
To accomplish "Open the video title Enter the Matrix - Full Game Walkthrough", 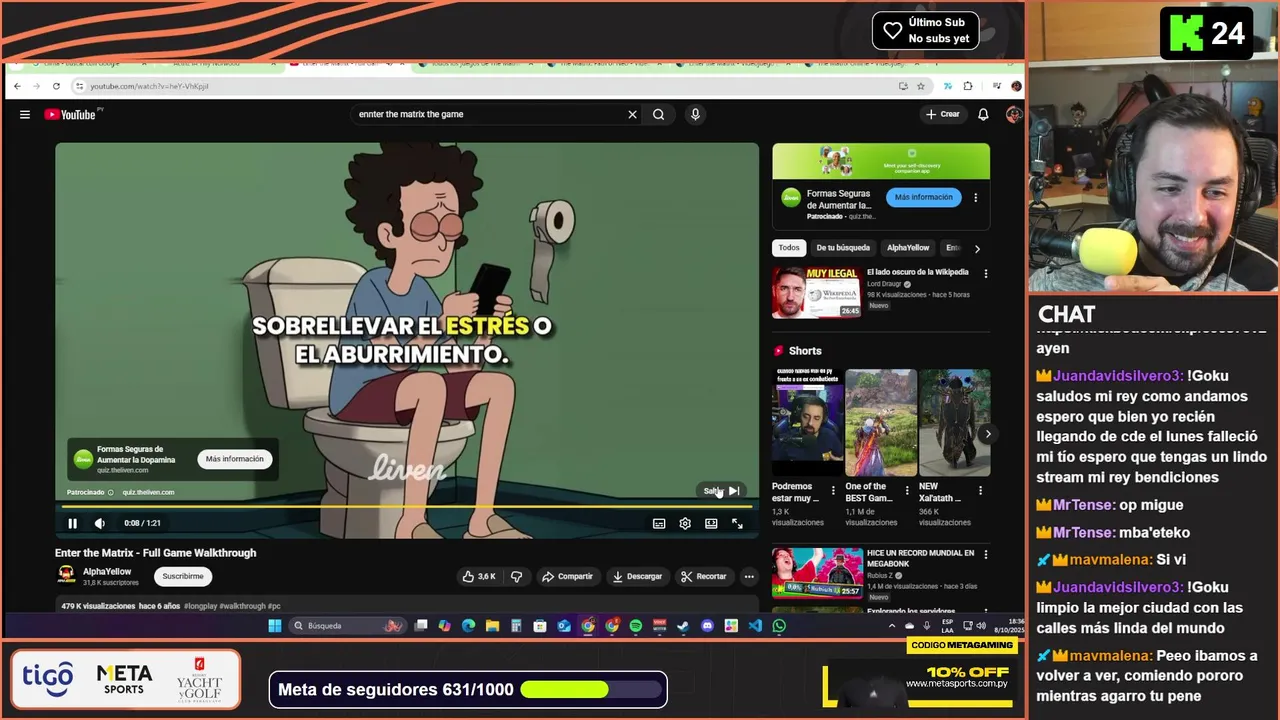I will pyautogui.click(x=155, y=553).
